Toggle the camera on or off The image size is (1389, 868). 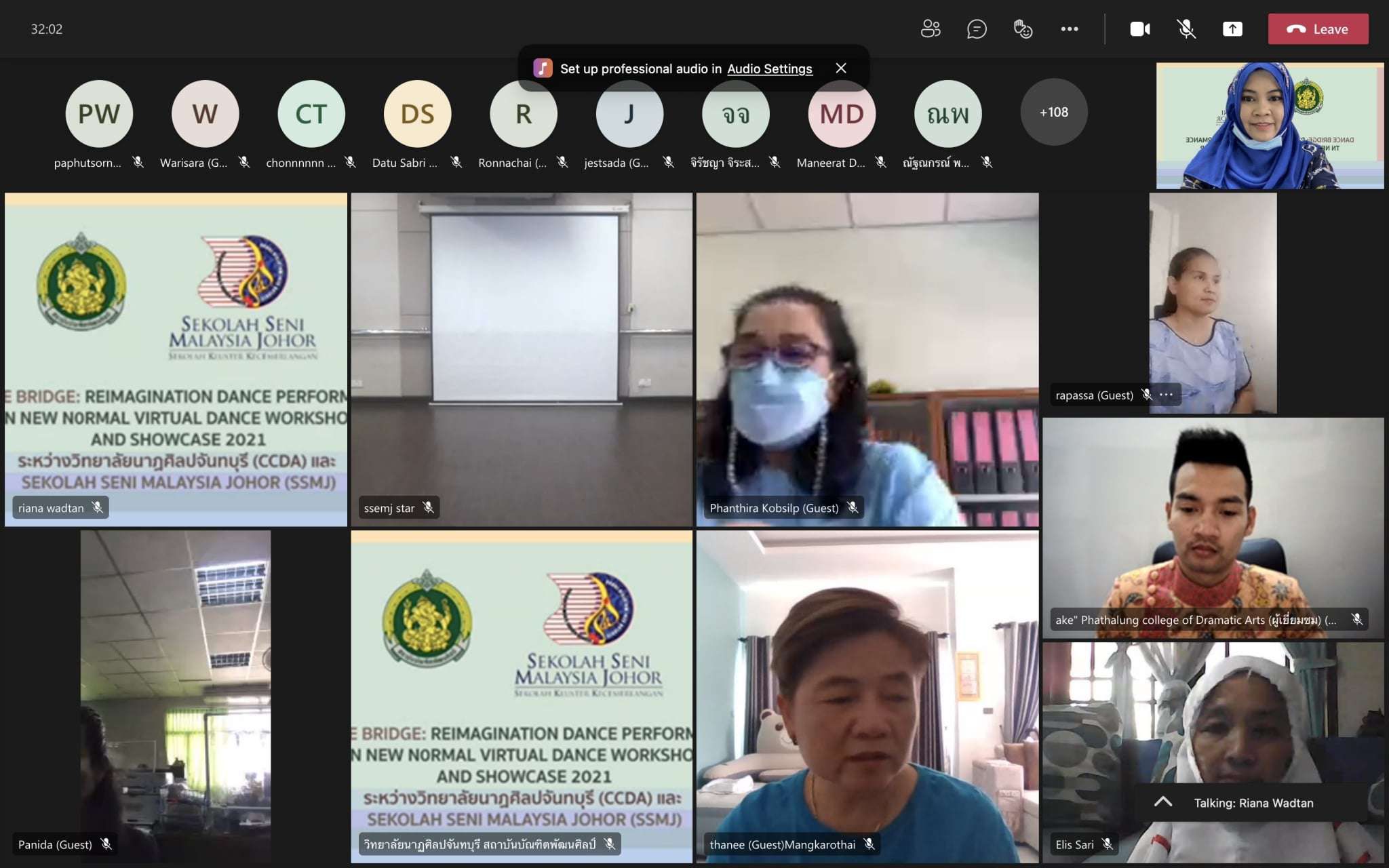point(1139,29)
